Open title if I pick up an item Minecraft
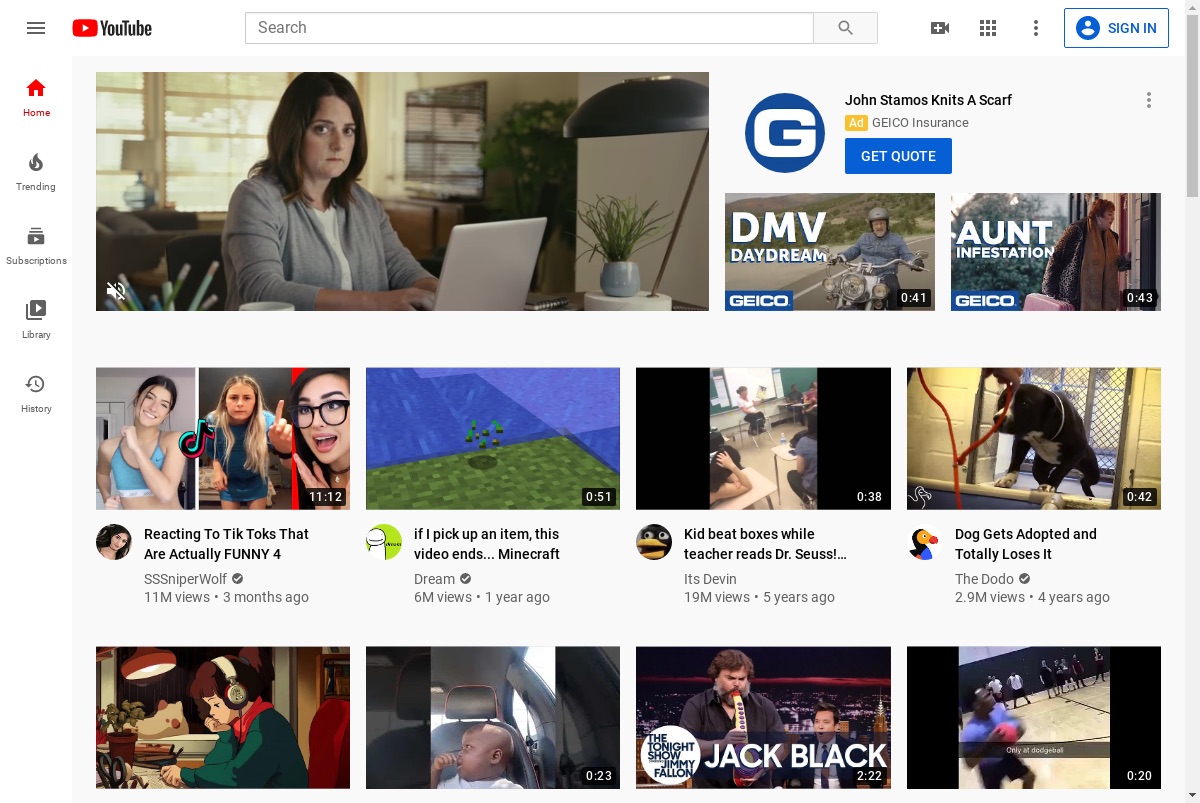 [487, 544]
